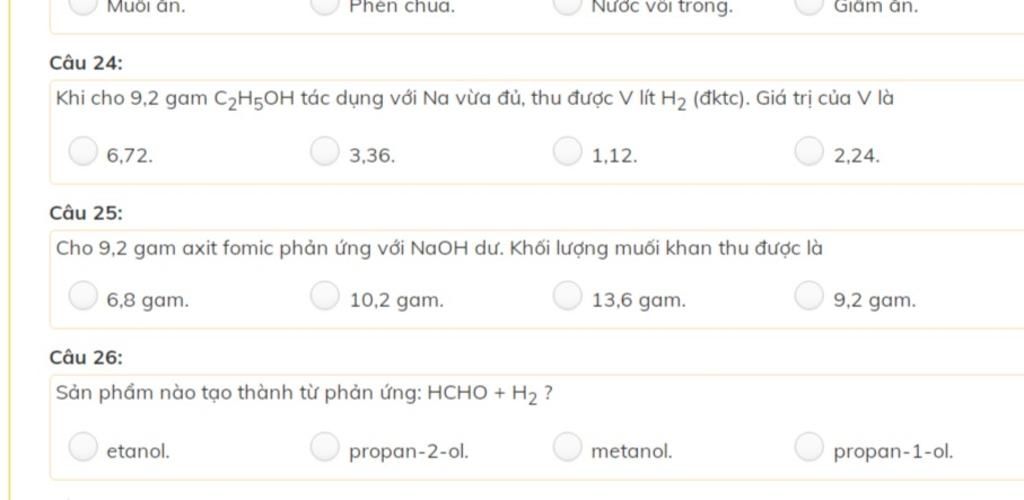Click the Câu 25 heading
This screenshot has width=1024, height=500.
pyautogui.click(x=86, y=213)
